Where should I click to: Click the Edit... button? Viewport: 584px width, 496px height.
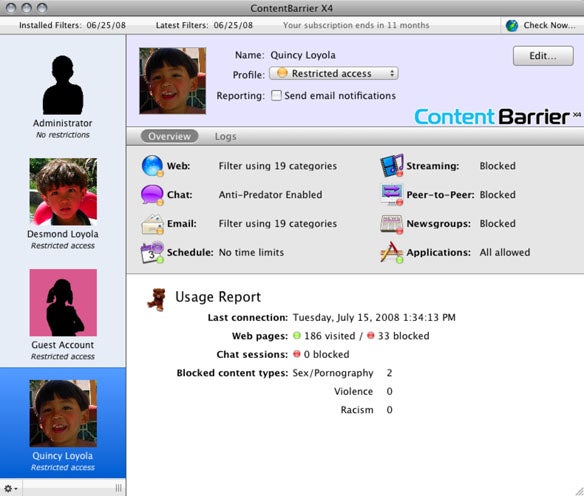543,56
